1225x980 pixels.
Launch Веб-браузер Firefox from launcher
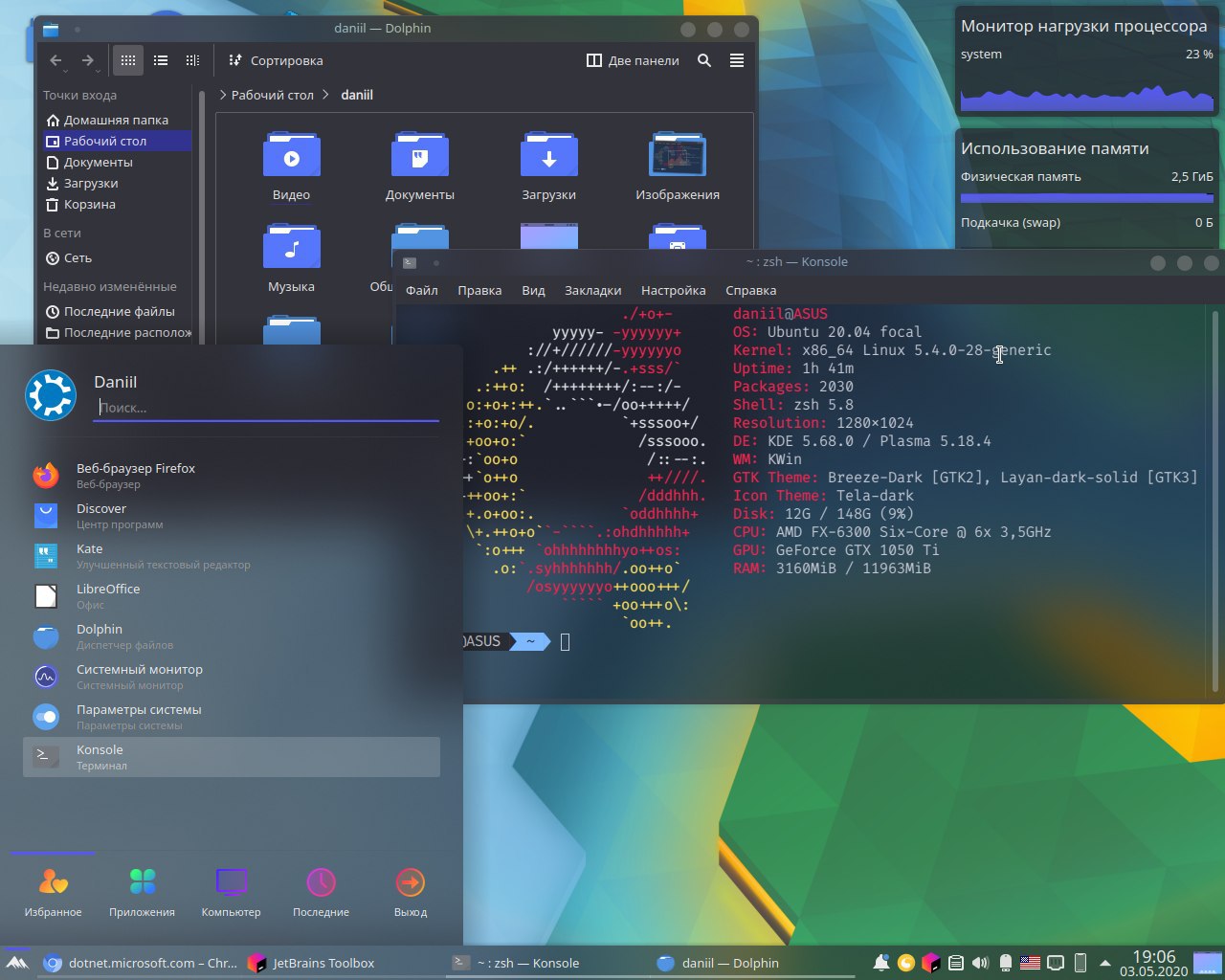[x=232, y=476]
